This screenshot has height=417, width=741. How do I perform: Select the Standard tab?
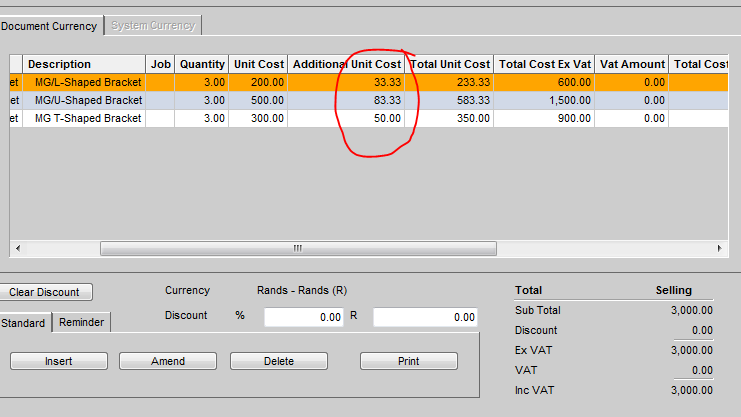(23, 323)
